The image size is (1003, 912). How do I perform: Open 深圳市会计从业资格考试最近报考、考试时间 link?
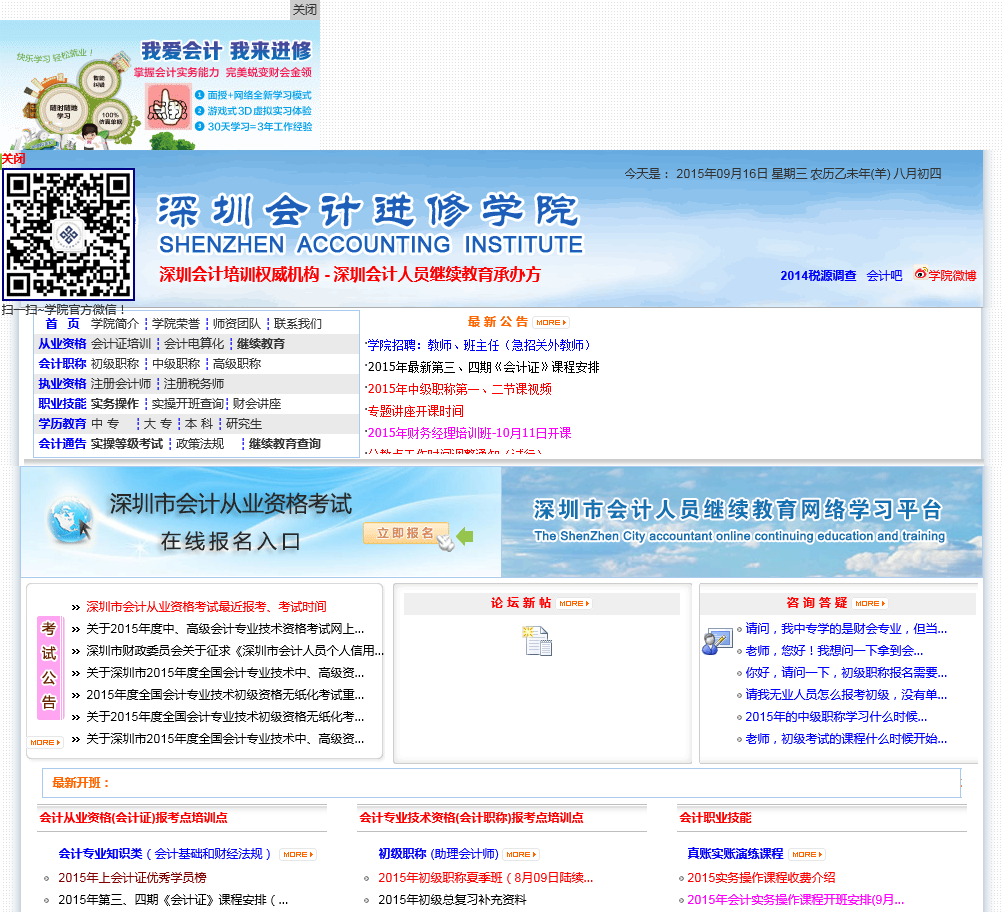(x=206, y=607)
